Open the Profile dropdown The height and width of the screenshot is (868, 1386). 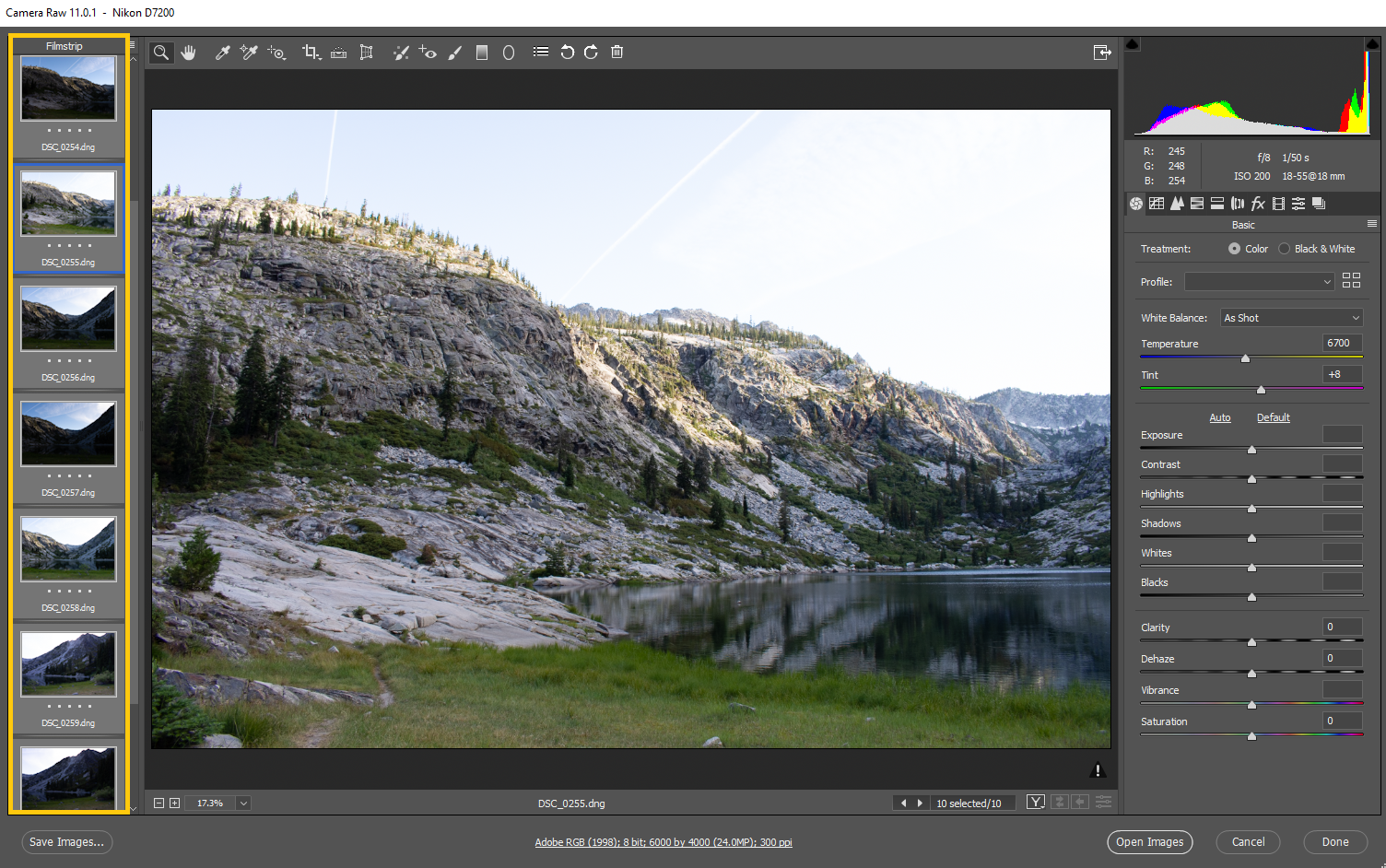[x=1259, y=281]
